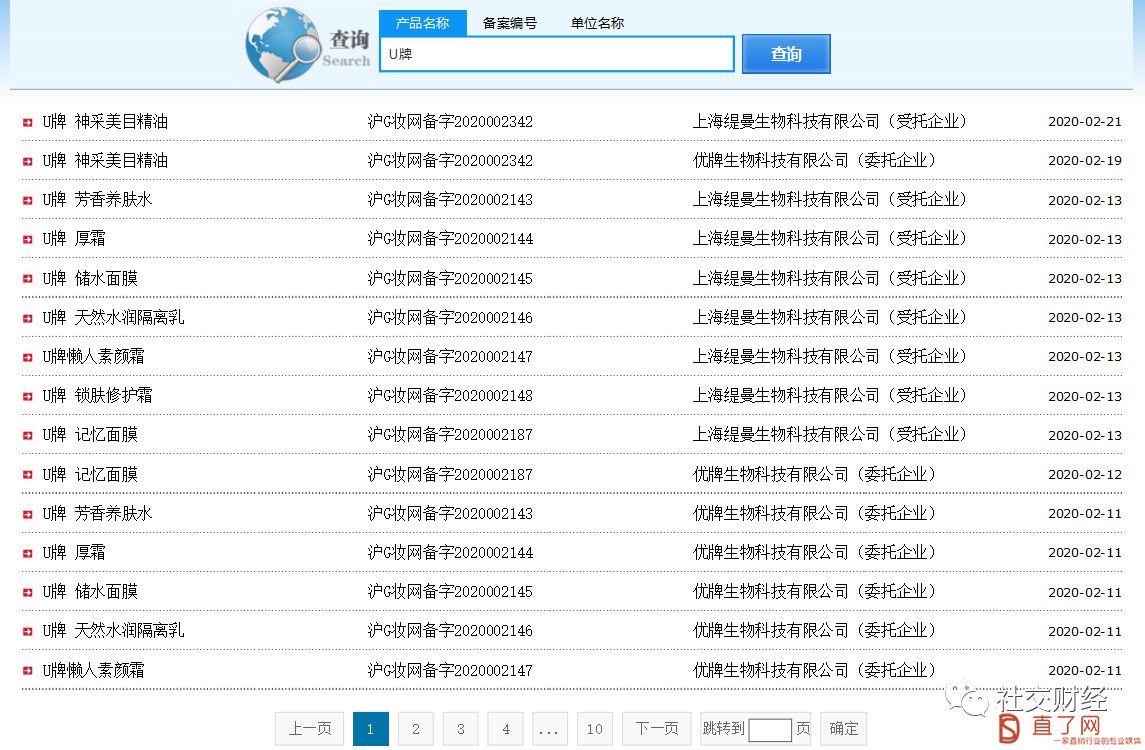This screenshot has height=750, width=1145.
Task: Open U牌 芳香养肤水 dated 2020-02-11
Action: coord(97,513)
